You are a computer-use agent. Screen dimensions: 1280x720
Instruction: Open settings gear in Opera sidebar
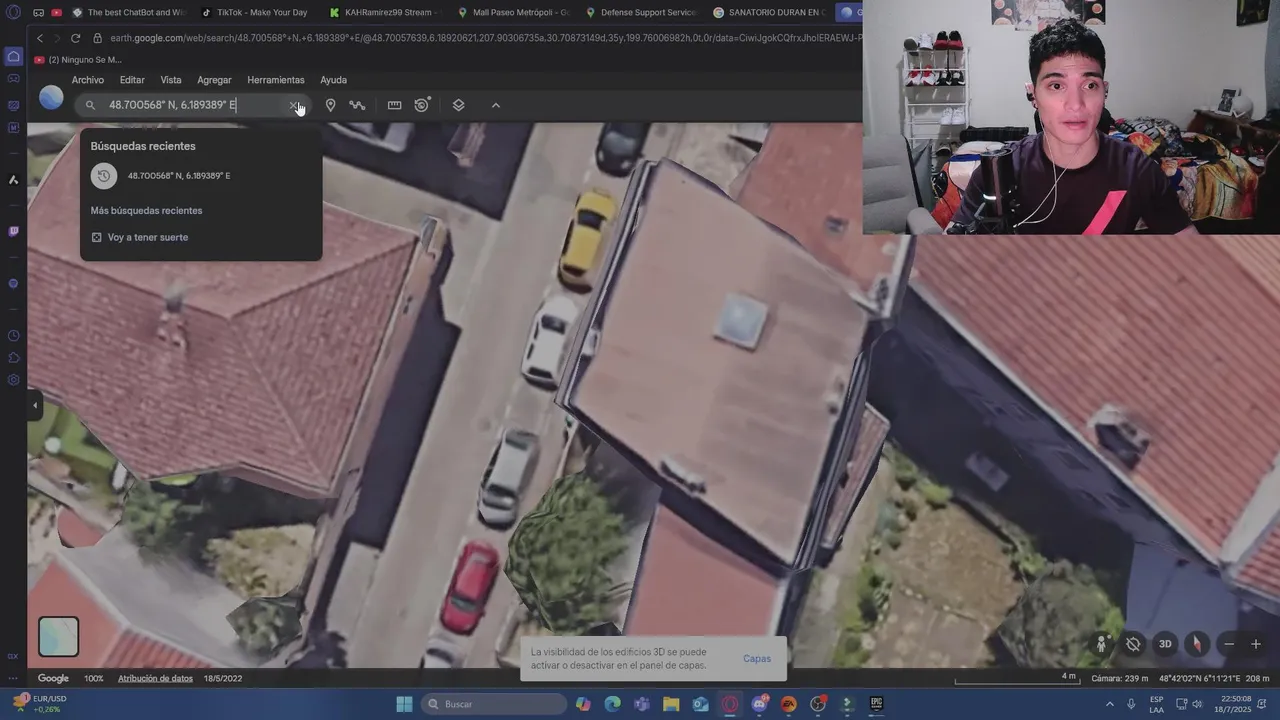(13, 380)
